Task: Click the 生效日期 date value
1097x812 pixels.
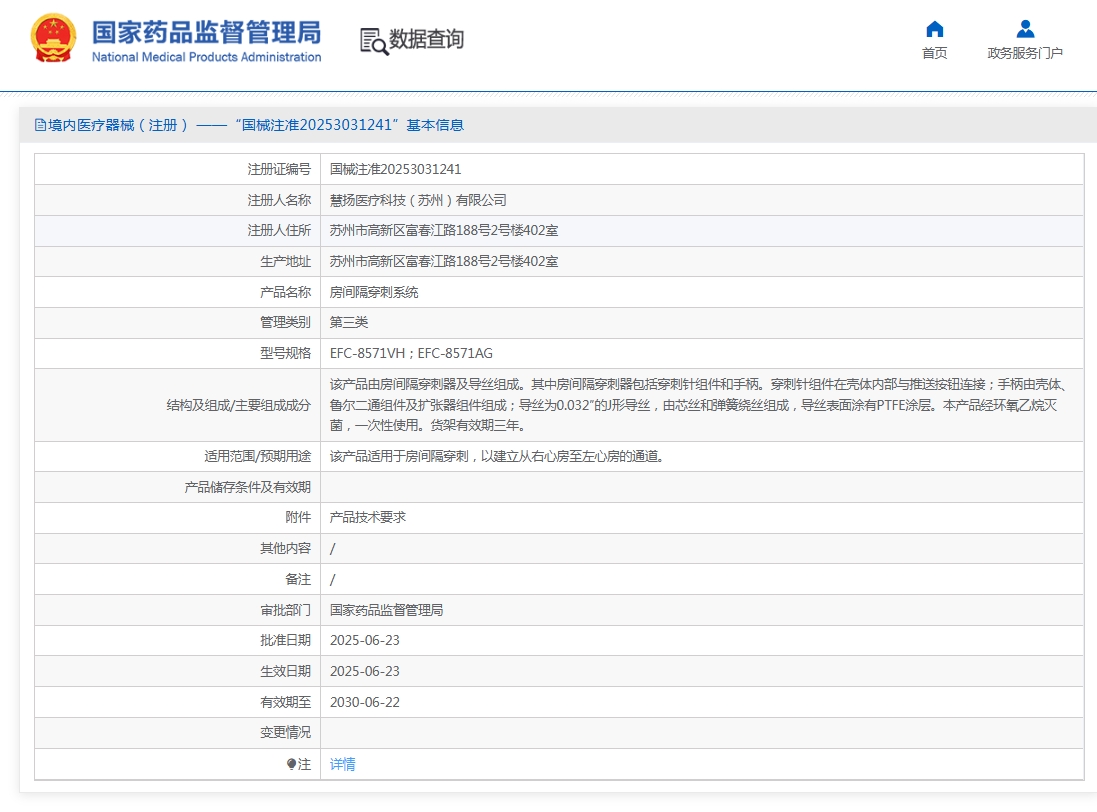Action: tap(365, 671)
